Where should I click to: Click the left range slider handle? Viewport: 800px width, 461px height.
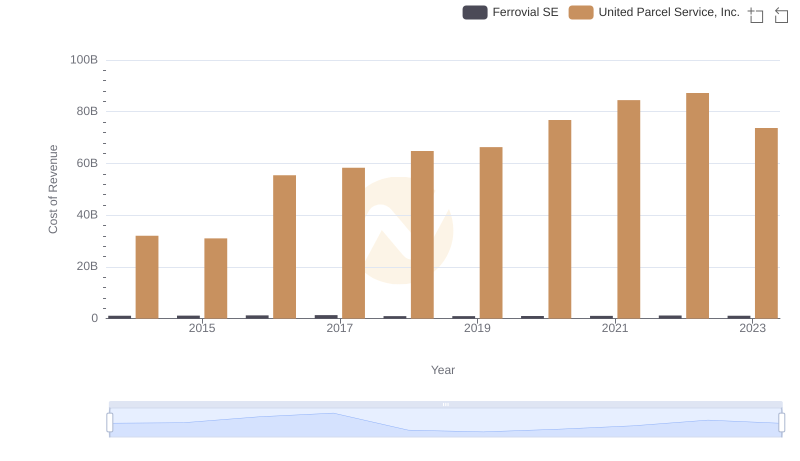click(110, 423)
